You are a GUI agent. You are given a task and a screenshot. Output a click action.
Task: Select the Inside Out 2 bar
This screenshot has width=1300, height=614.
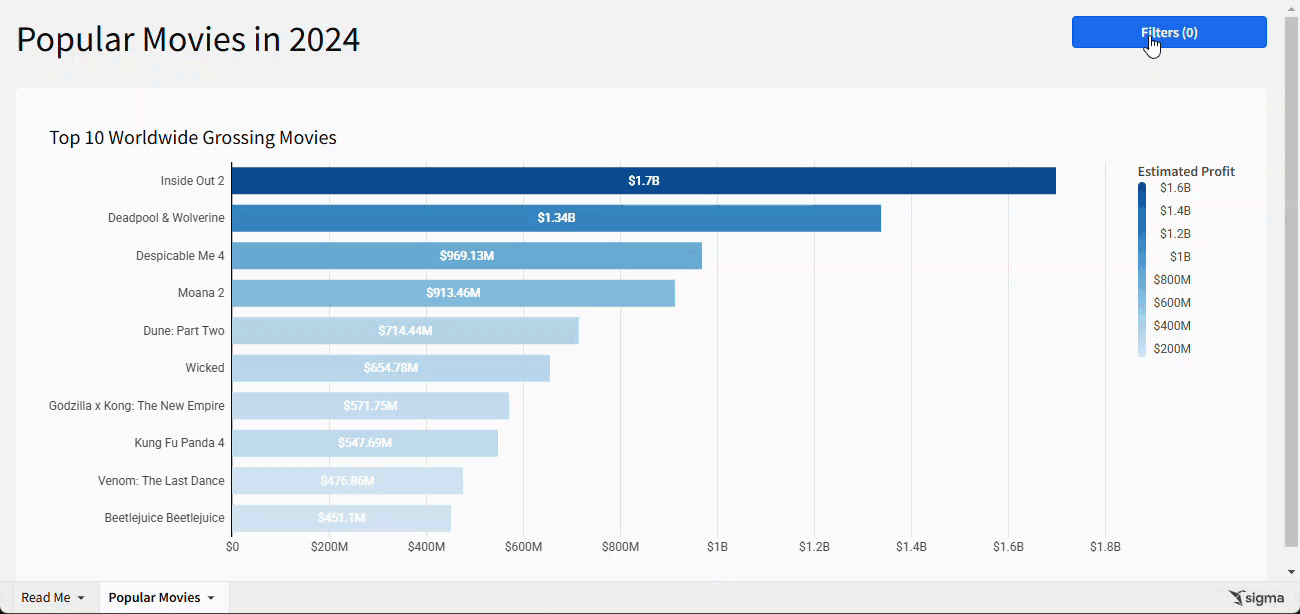pos(643,181)
